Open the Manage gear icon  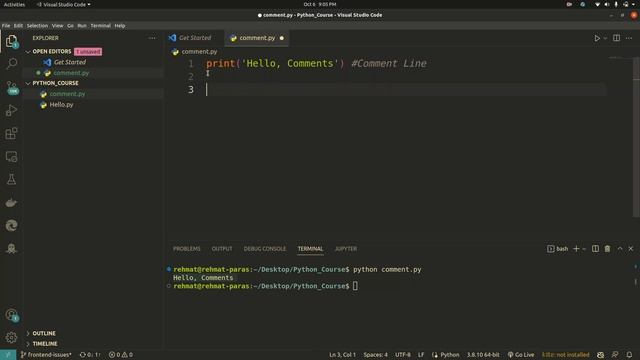pos(11,338)
